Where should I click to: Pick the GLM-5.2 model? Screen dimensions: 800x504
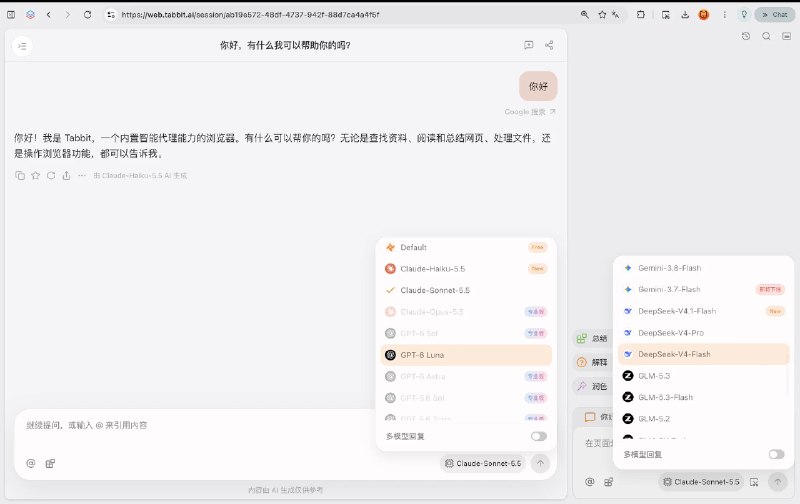click(704, 418)
